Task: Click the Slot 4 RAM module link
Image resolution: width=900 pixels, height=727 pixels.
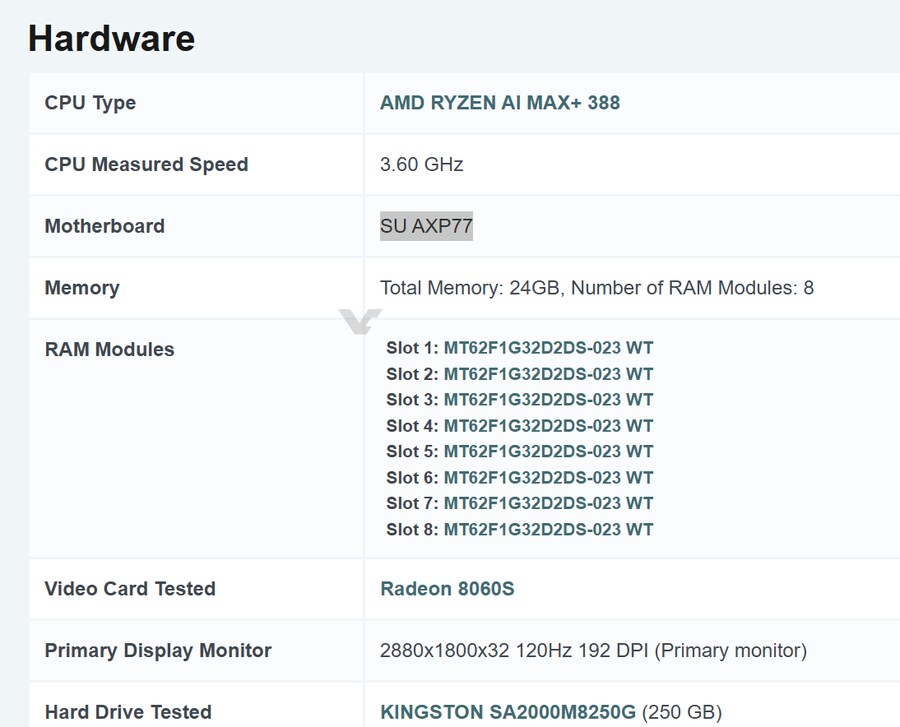Action: pos(550,425)
